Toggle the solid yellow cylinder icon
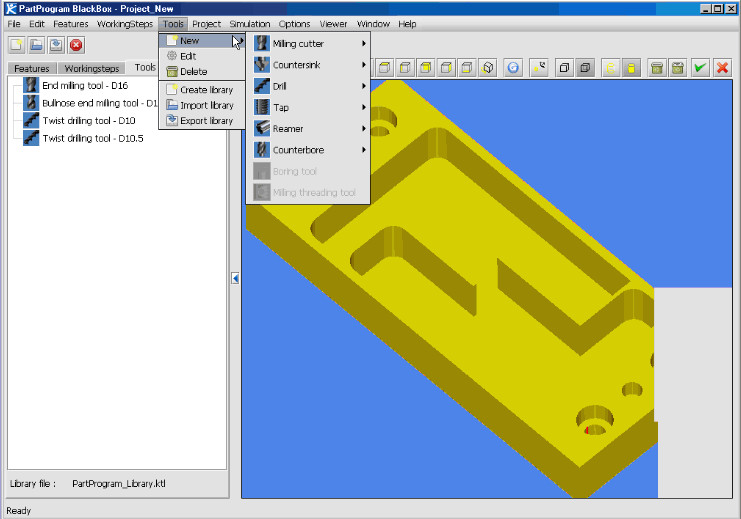 [631, 68]
